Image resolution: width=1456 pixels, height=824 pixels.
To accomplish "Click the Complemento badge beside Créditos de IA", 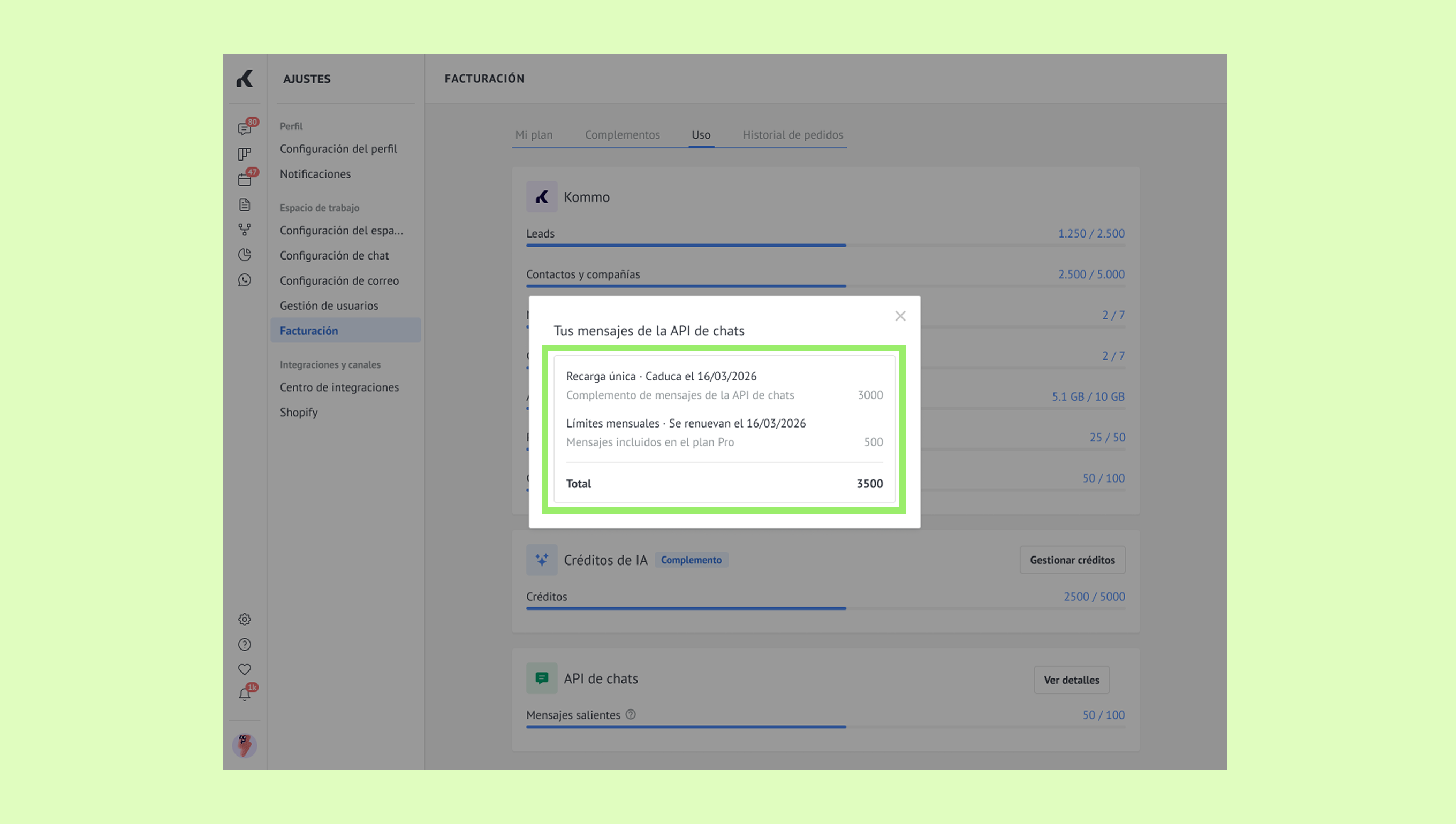I will point(691,560).
